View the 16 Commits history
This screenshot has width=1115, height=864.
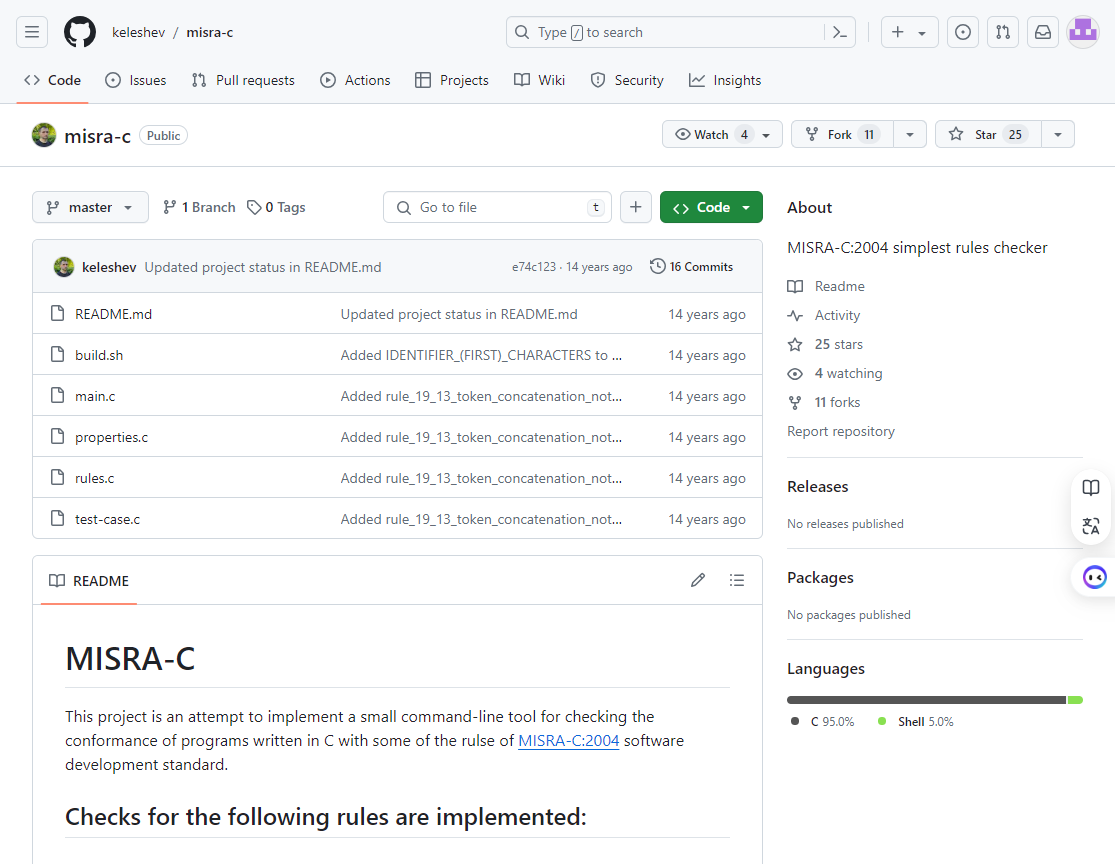(x=692, y=267)
